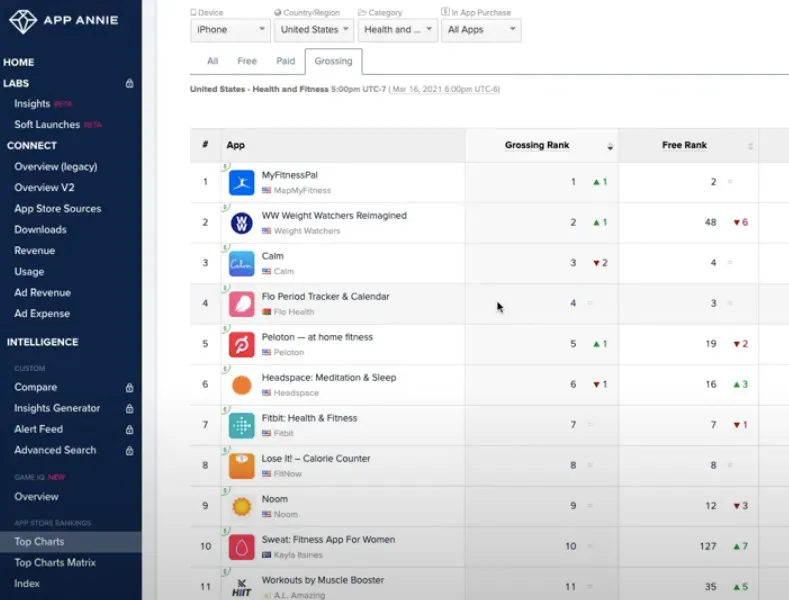Open Flo Health publisher link
This screenshot has height=600, width=789.
294,312
